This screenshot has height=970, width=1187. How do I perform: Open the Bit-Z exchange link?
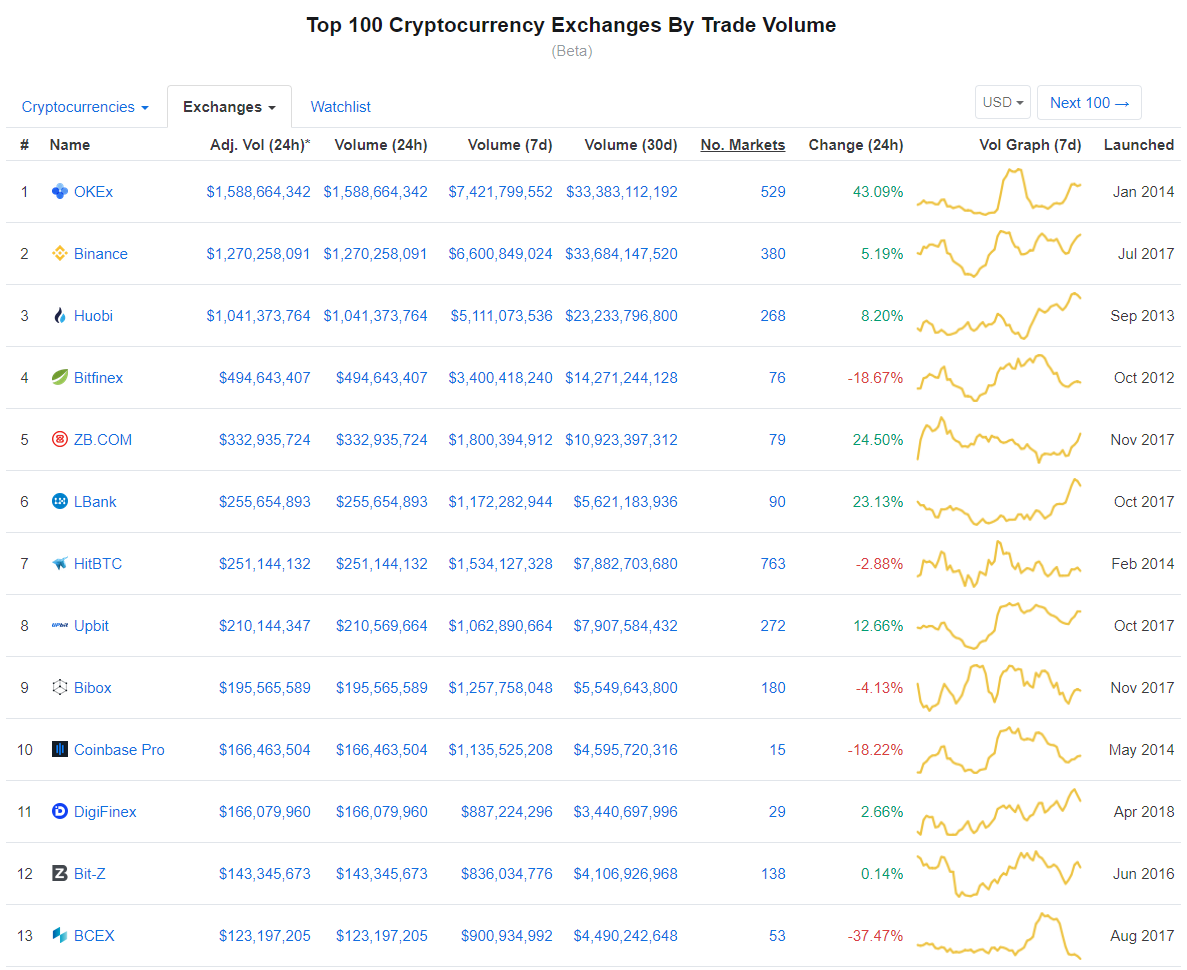tap(89, 874)
